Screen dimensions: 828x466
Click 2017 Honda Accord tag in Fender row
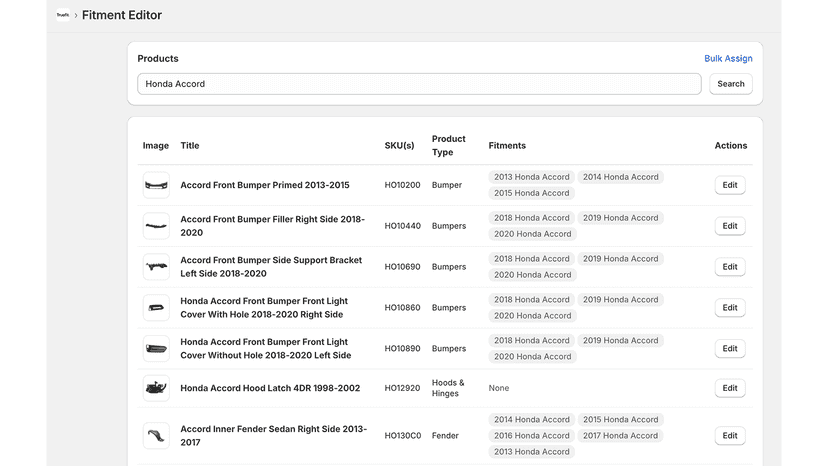620,436
